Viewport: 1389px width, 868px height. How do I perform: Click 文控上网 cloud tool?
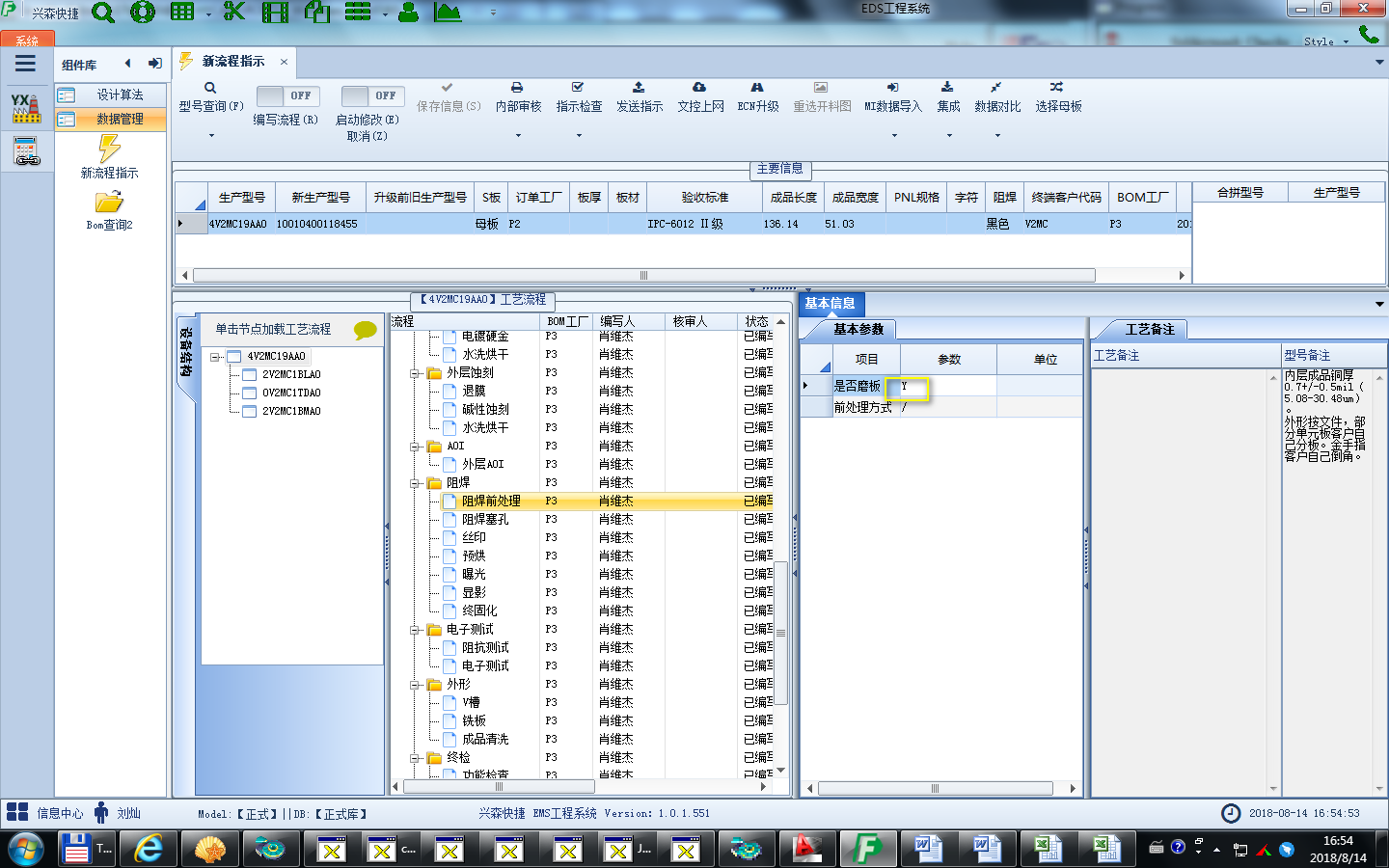[x=700, y=97]
